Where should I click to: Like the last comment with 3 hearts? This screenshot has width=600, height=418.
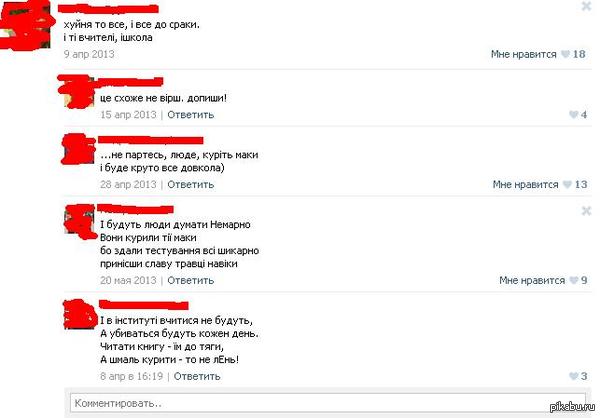pyautogui.click(x=573, y=376)
